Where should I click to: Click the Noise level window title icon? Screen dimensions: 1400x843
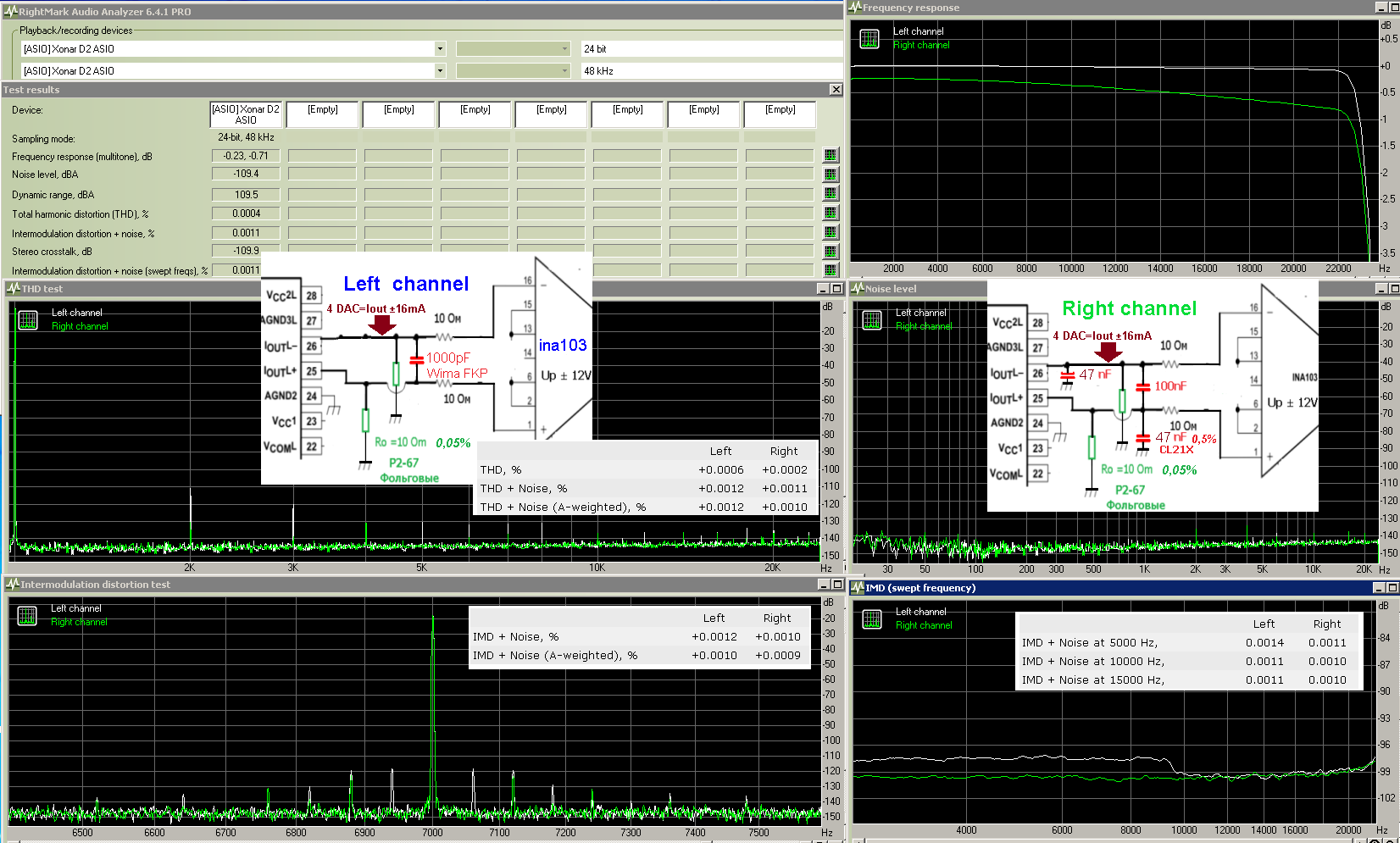tap(858, 288)
